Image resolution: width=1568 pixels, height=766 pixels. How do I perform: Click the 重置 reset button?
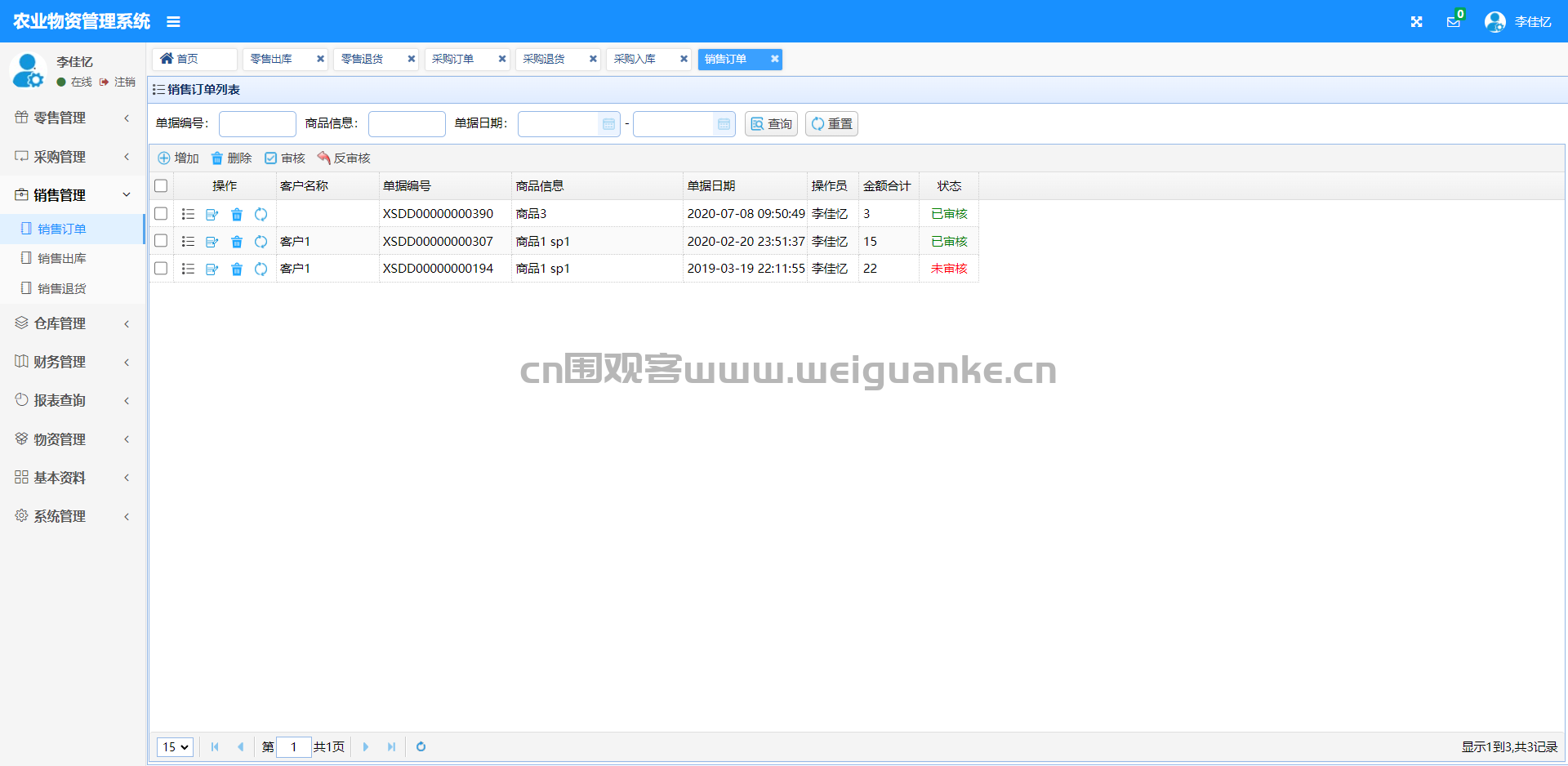coord(831,124)
